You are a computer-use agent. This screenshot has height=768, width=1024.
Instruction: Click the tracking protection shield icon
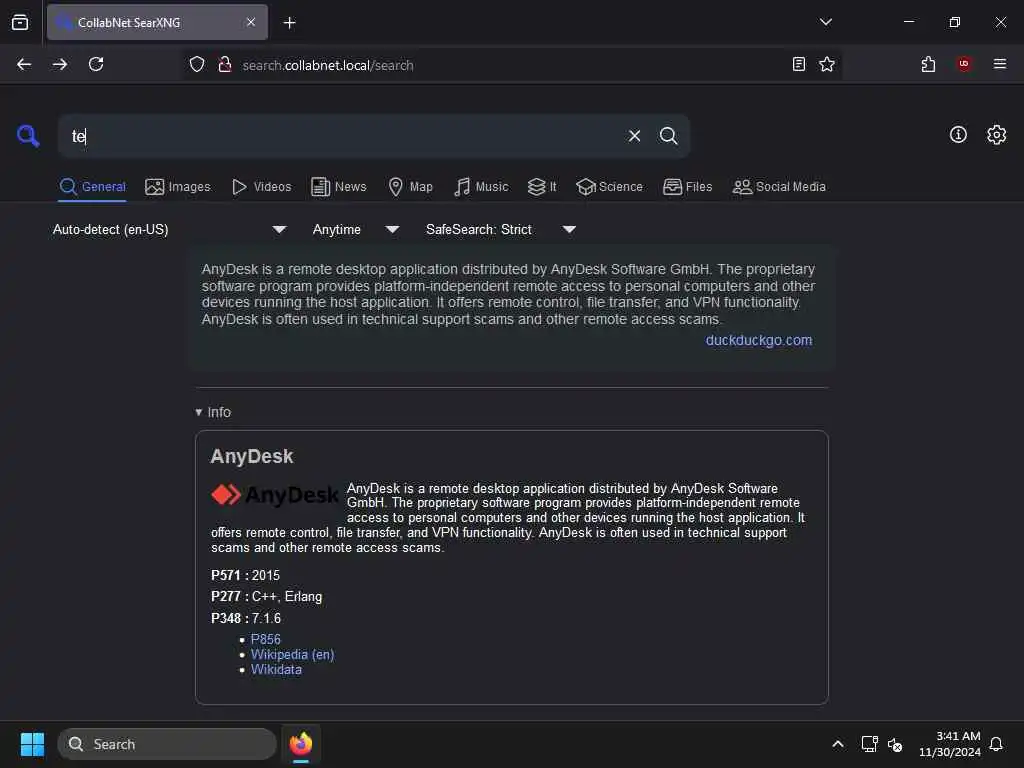pyautogui.click(x=197, y=64)
